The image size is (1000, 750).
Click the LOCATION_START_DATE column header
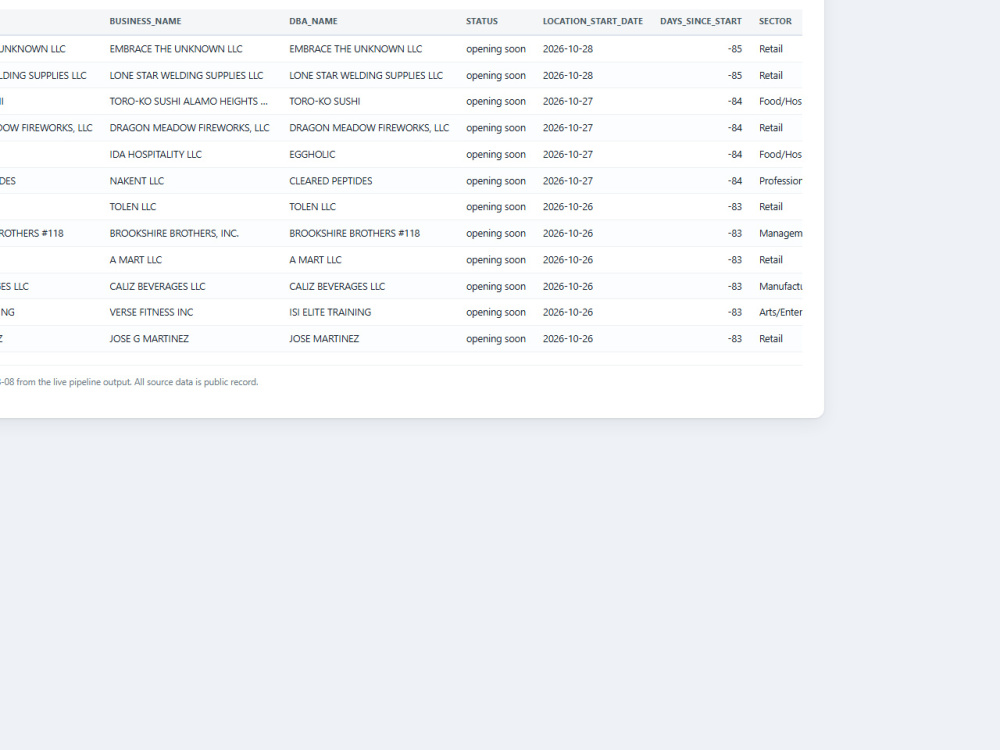(x=592, y=21)
